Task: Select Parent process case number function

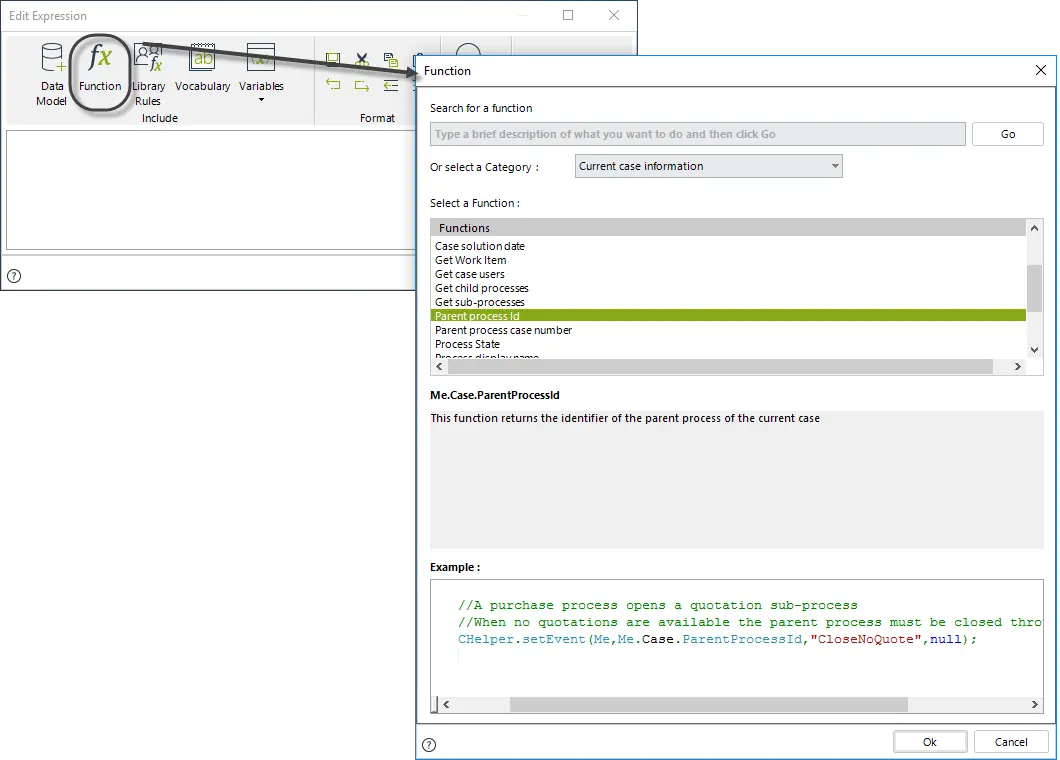Action: [728, 330]
